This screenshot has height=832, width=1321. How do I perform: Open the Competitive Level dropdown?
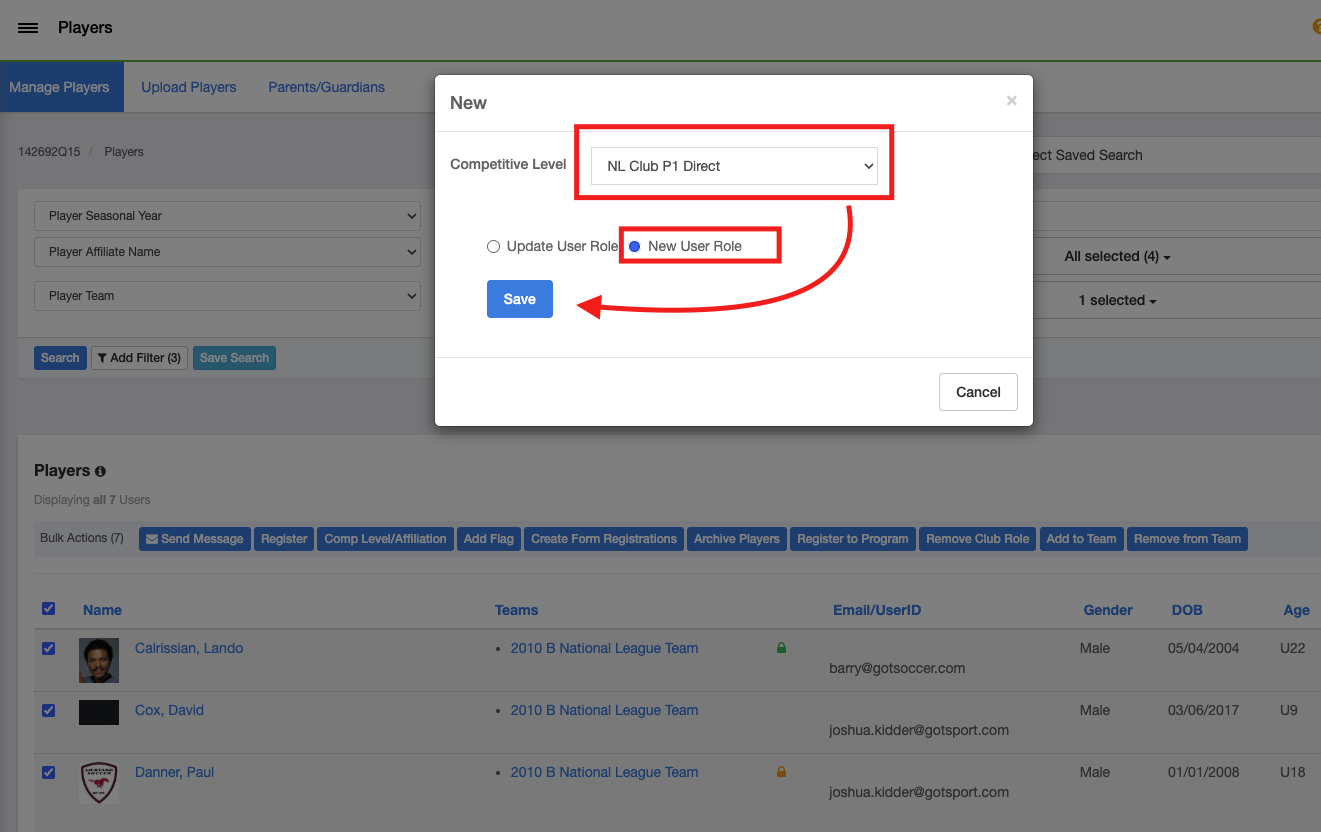click(733, 166)
